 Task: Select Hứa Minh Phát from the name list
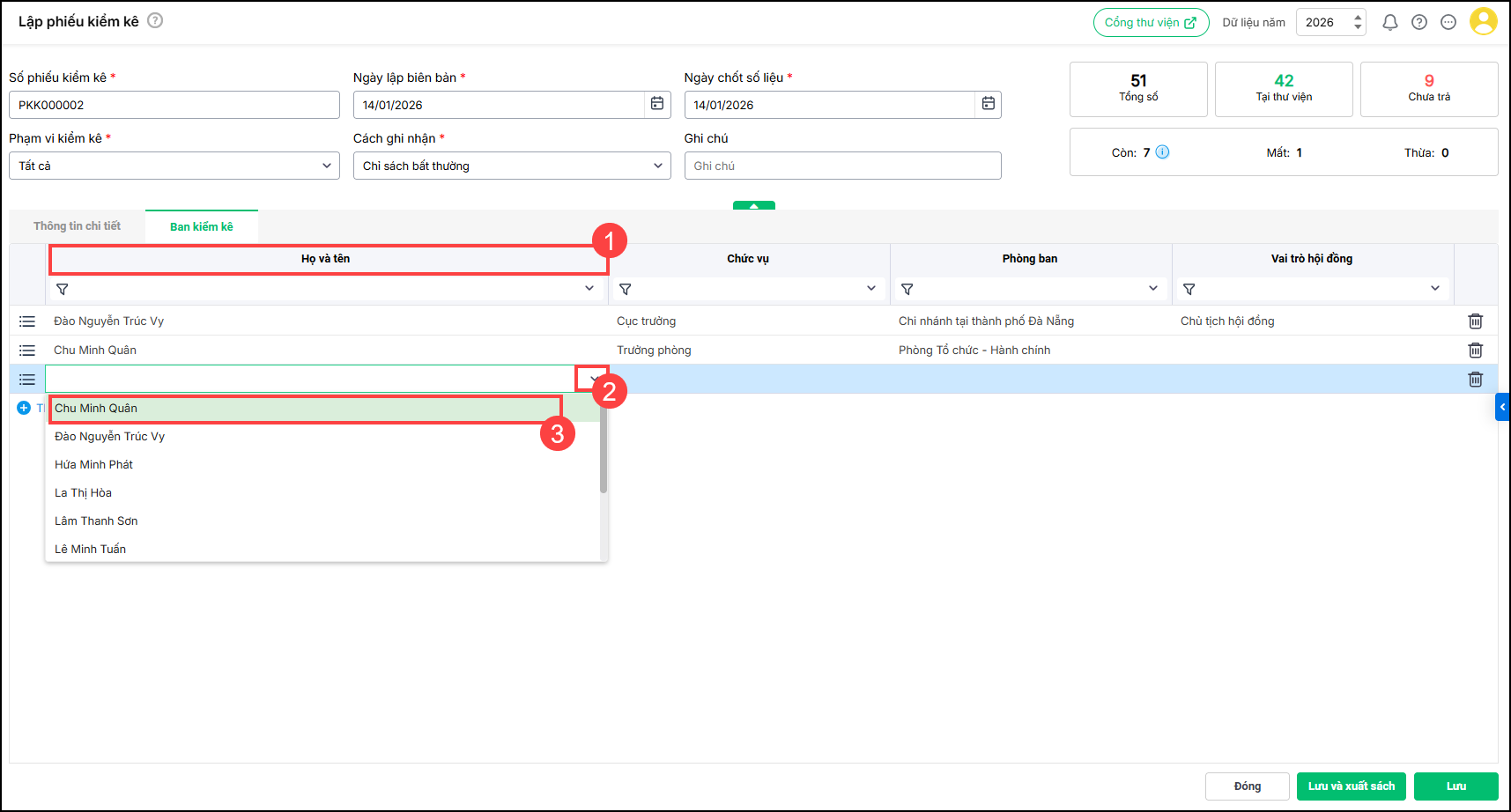click(94, 465)
